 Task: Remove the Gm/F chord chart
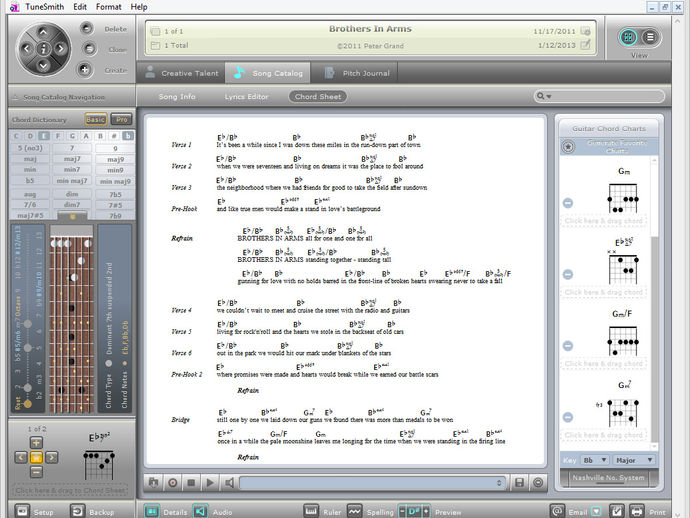(568, 346)
